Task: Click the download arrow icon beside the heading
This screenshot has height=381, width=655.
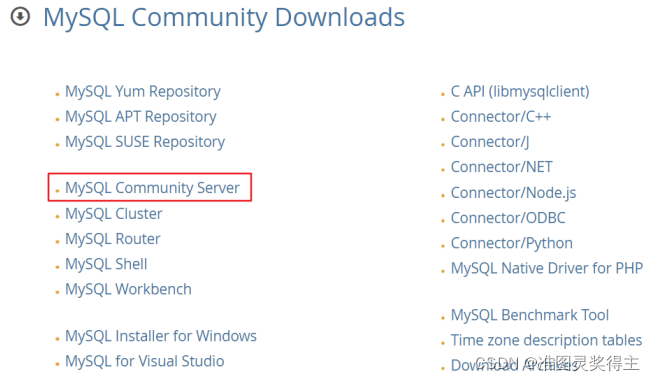Action: pyautogui.click(x=20, y=17)
